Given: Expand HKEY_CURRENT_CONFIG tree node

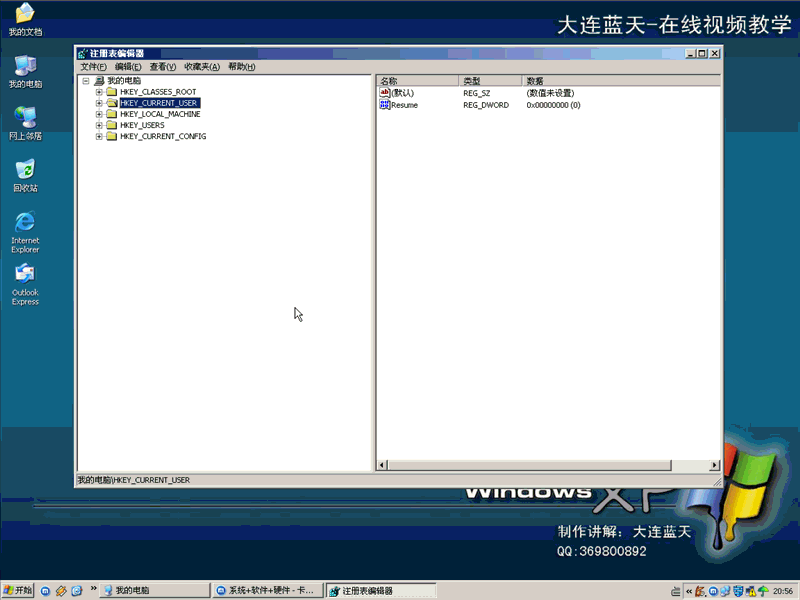Looking at the screenshot, I should [99, 136].
